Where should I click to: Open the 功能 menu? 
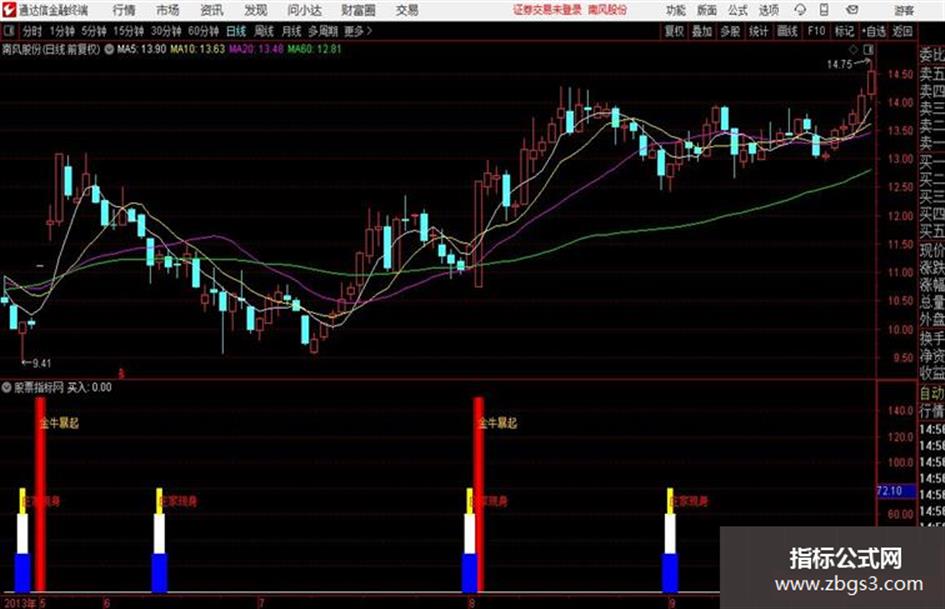[x=676, y=10]
